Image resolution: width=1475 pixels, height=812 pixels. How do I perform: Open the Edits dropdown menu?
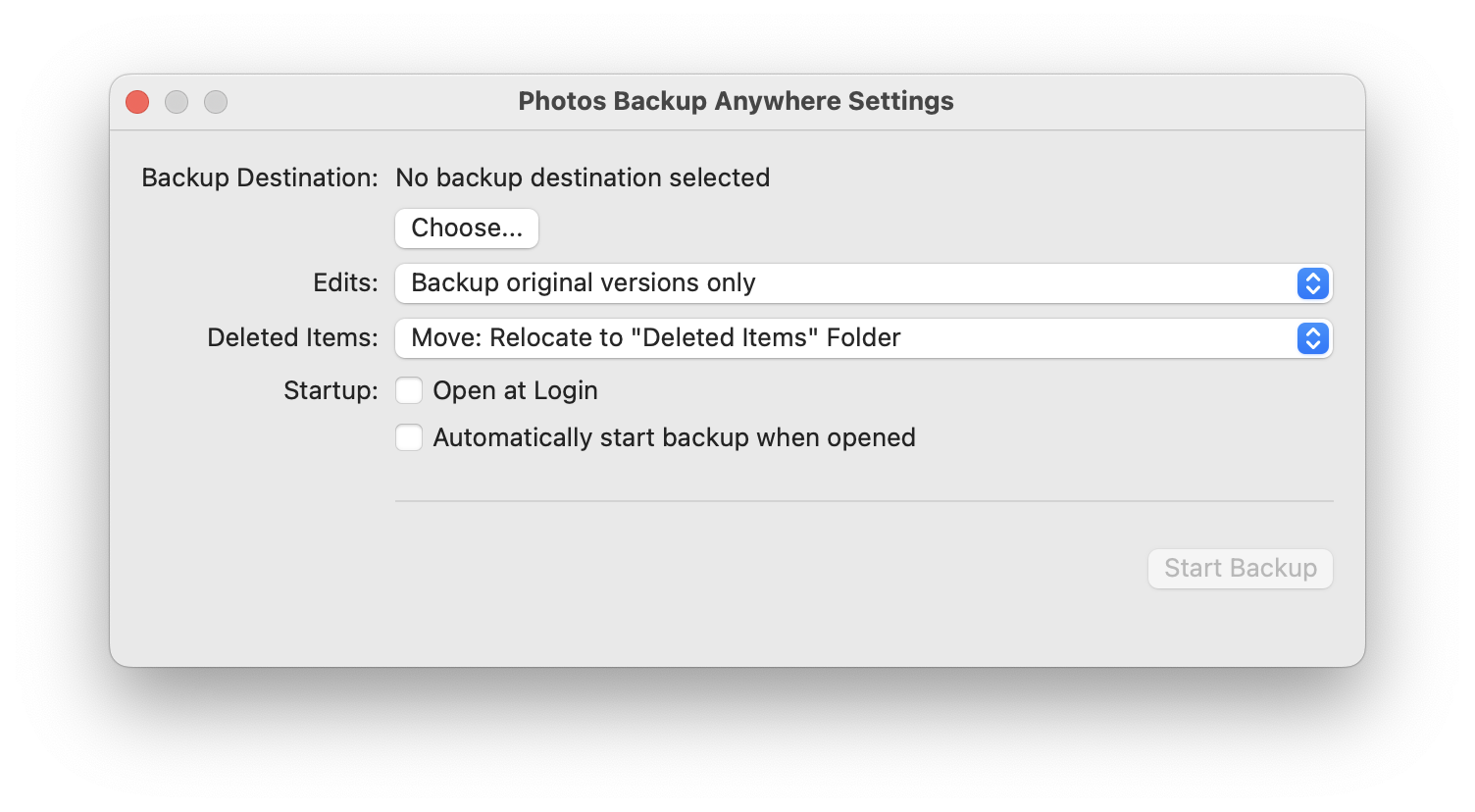point(843,283)
